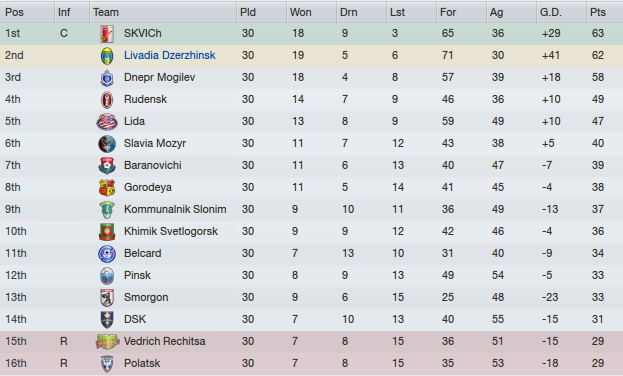Select the Dnepr Mogilev team badge

(107, 78)
